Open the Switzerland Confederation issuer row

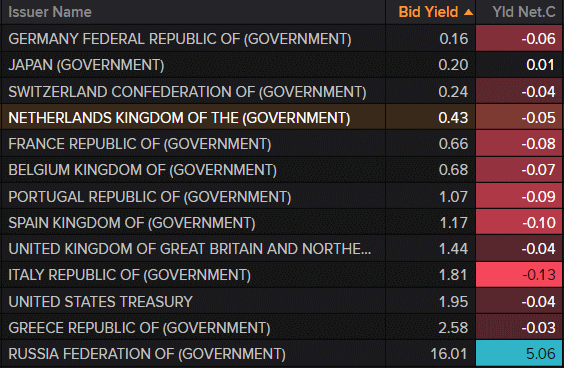point(282,91)
